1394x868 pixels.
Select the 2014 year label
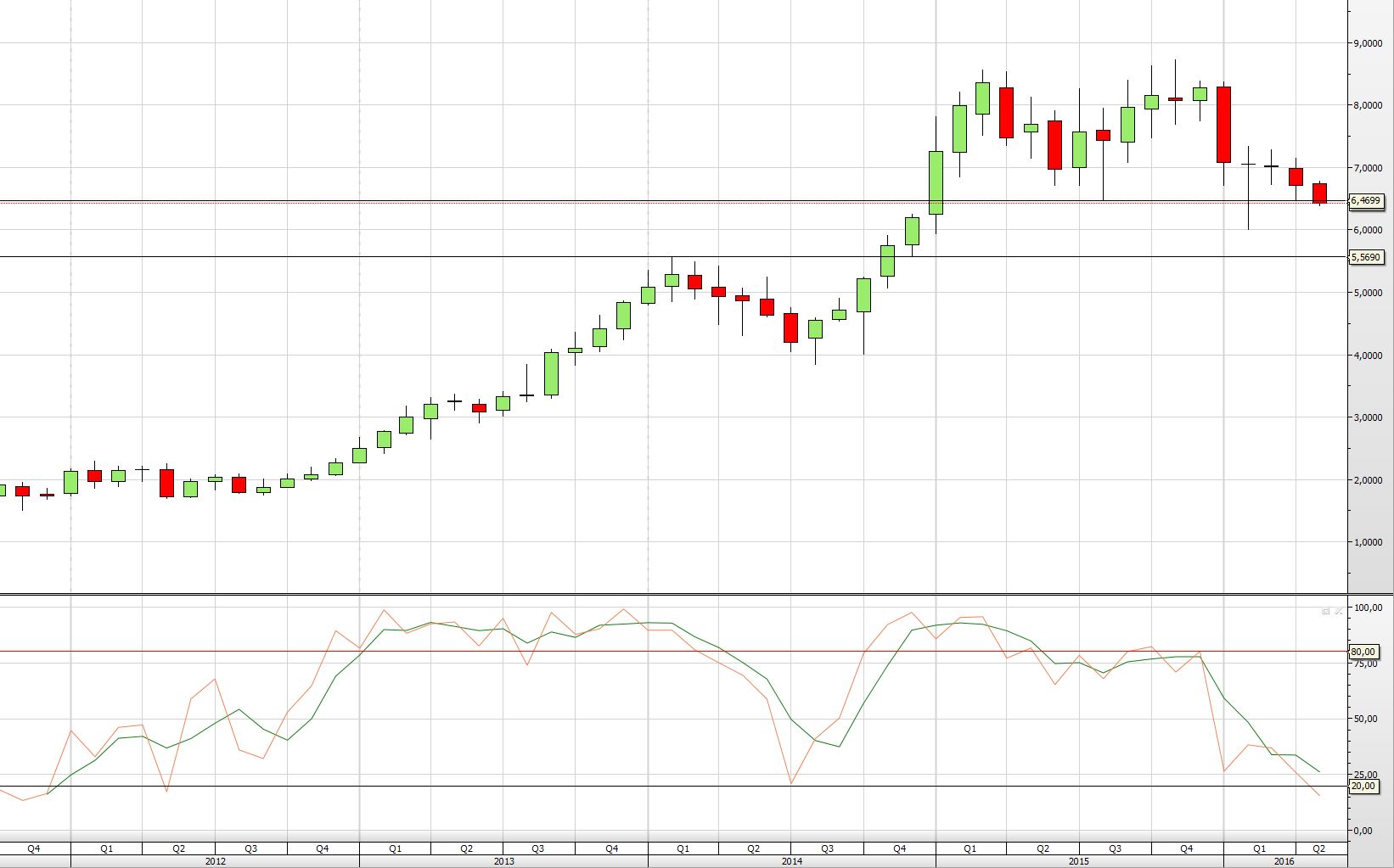coord(791,861)
